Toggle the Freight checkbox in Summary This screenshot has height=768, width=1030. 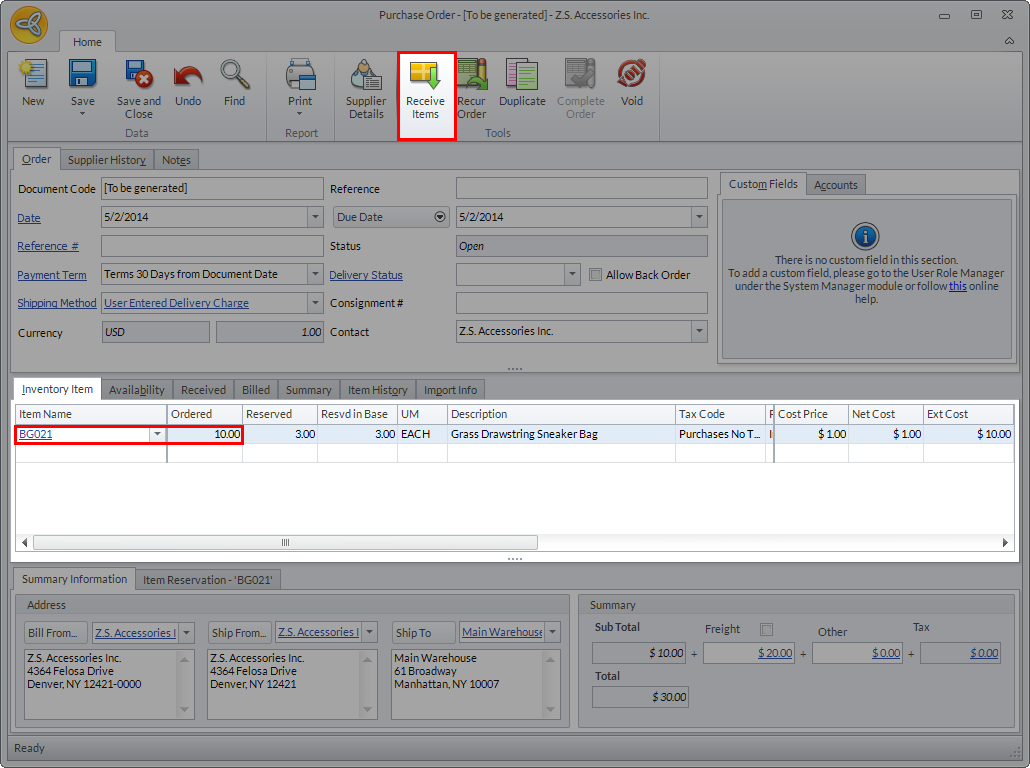tap(767, 629)
